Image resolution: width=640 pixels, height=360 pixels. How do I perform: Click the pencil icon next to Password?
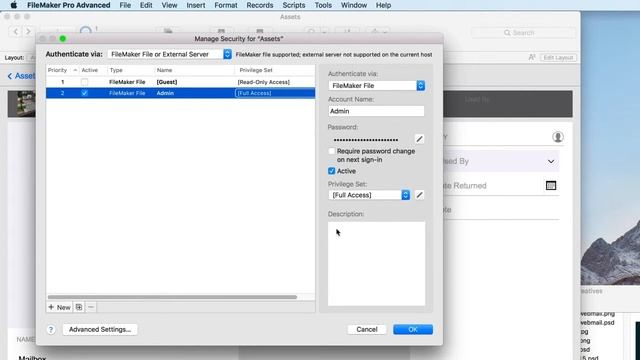(419, 139)
